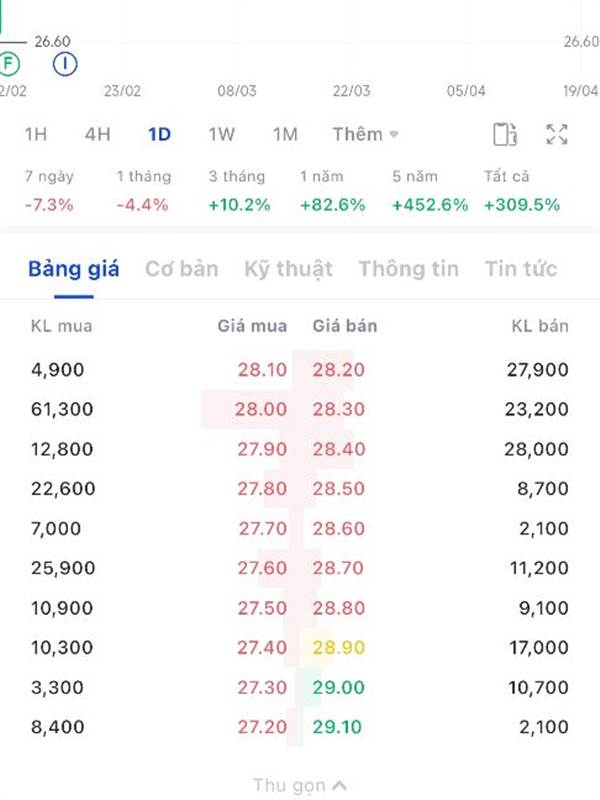Screen dimensions: 600x800
Task: Open the Thêm timeframe dropdown
Action: (x=365, y=135)
